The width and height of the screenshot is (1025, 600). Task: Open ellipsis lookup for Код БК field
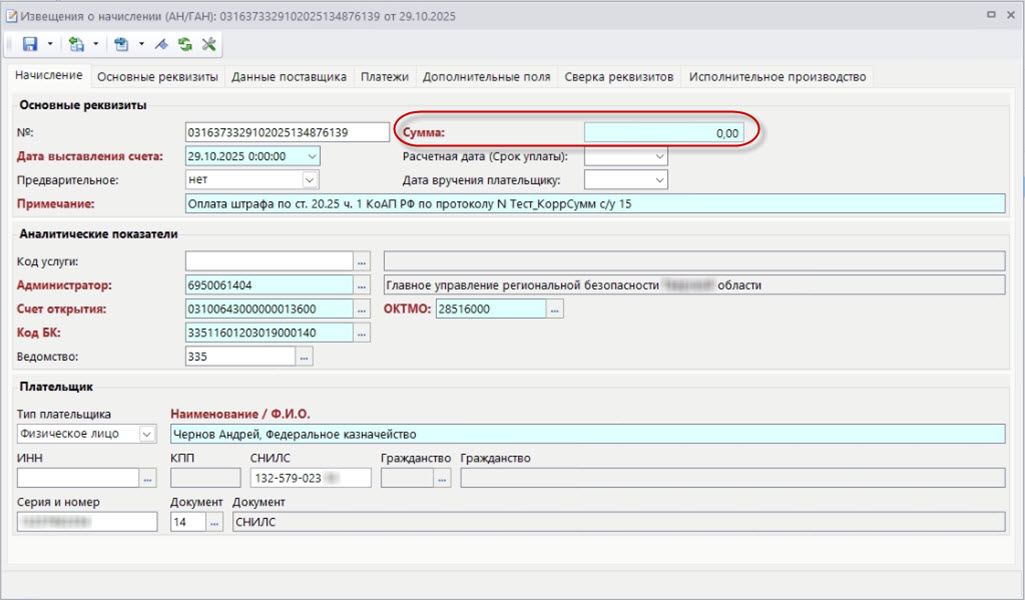pos(363,333)
